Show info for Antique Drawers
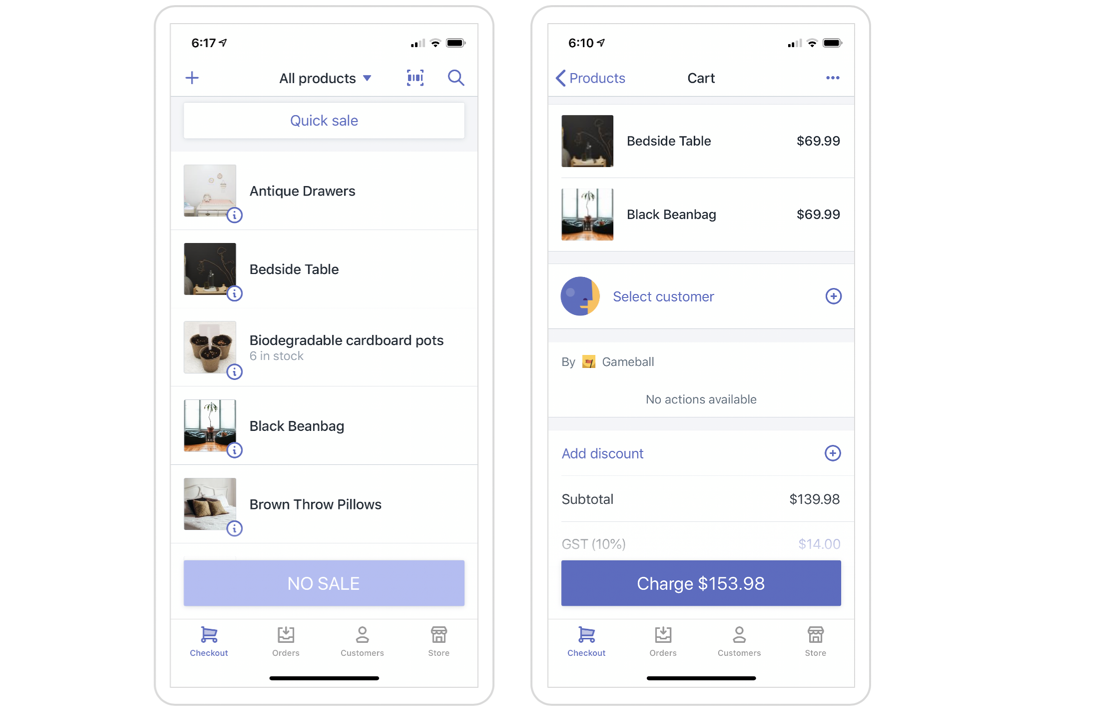Viewport: 1097px width, 712px height. tap(235, 215)
